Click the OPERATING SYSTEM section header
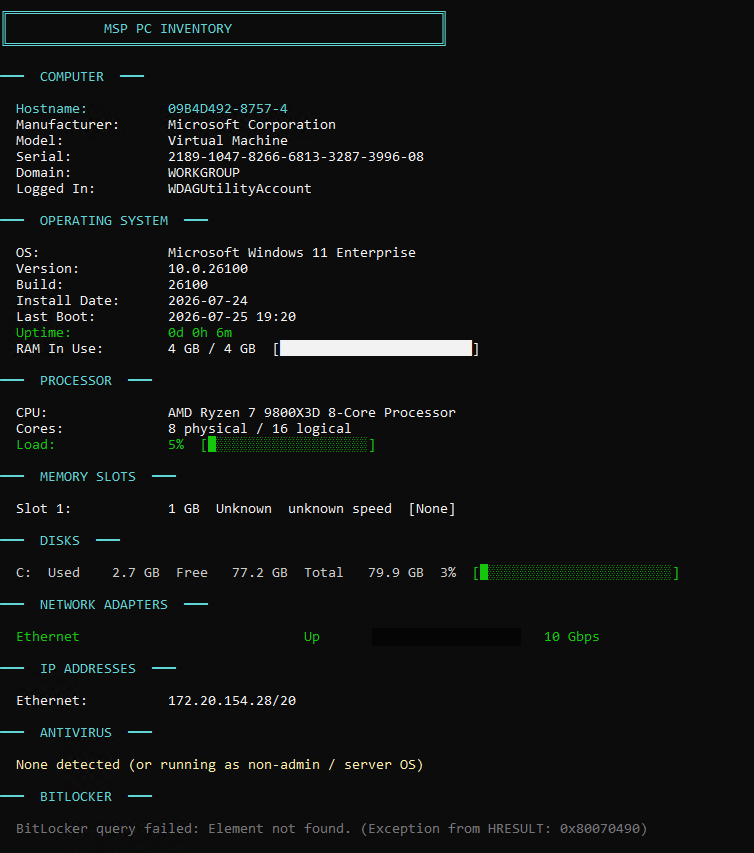This screenshot has height=853, width=754. click(103, 221)
